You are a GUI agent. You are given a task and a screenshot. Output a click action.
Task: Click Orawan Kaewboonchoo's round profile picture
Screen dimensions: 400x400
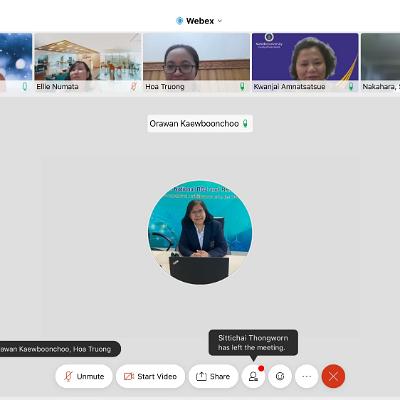point(200,232)
